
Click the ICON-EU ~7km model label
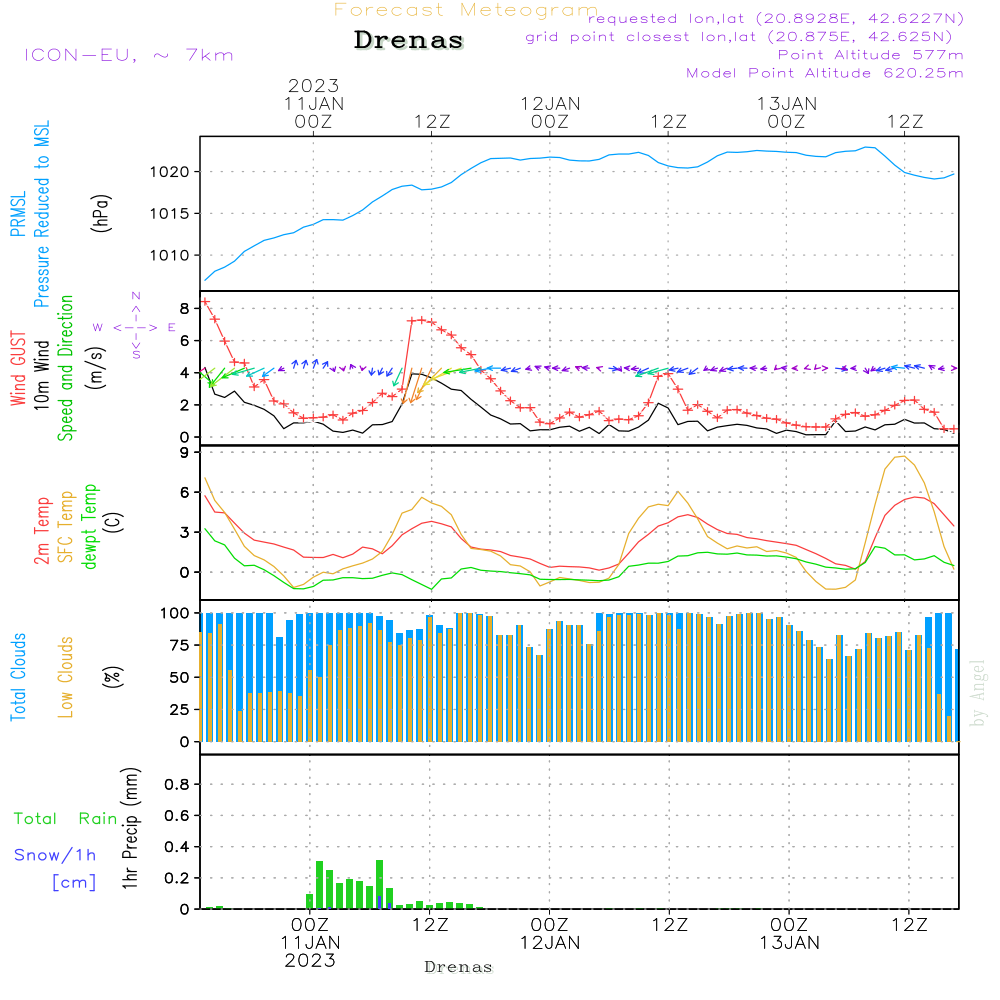click(x=129, y=55)
